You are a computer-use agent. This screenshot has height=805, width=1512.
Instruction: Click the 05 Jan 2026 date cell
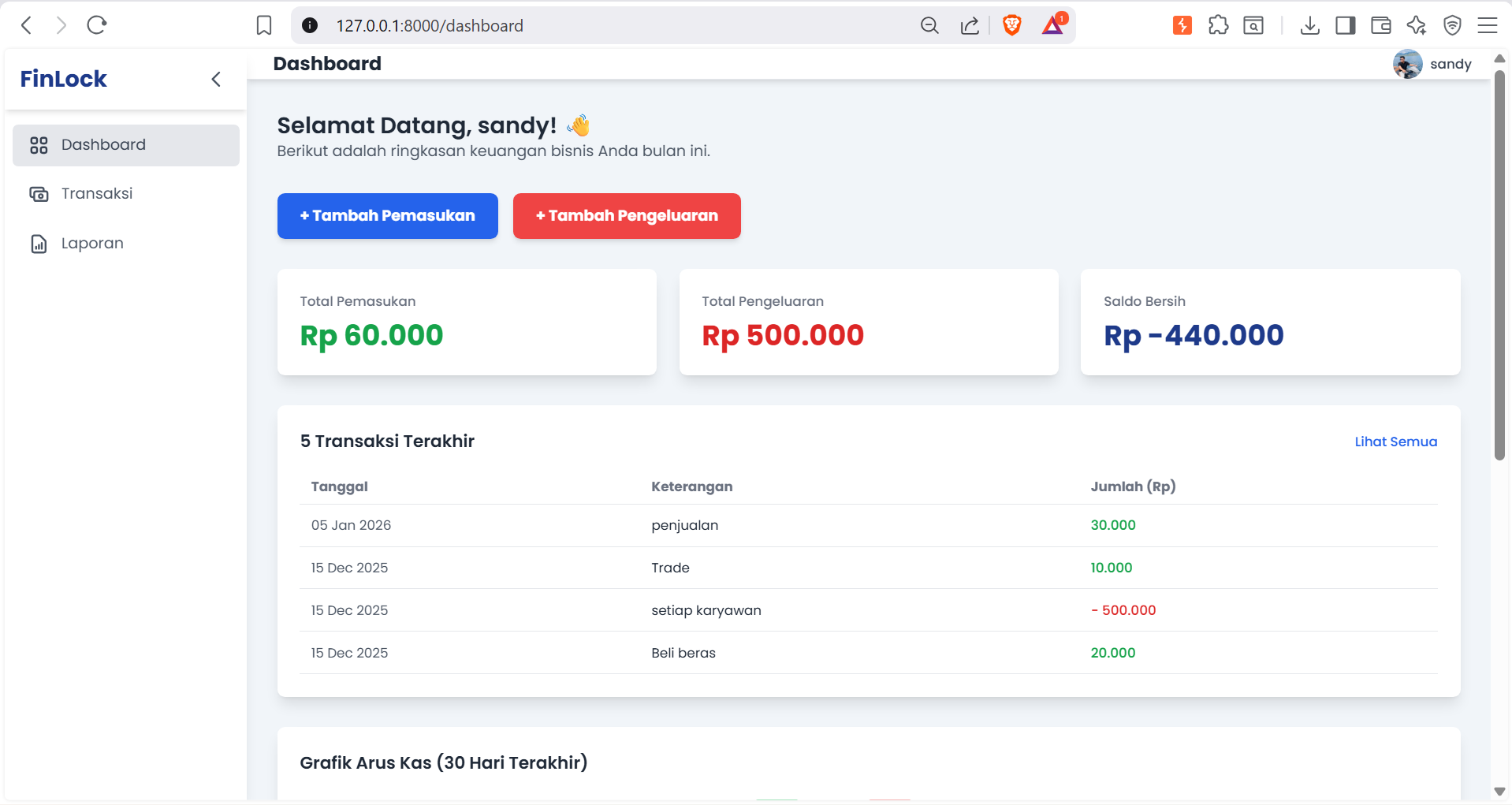pyautogui.click(x=351, y=525)
